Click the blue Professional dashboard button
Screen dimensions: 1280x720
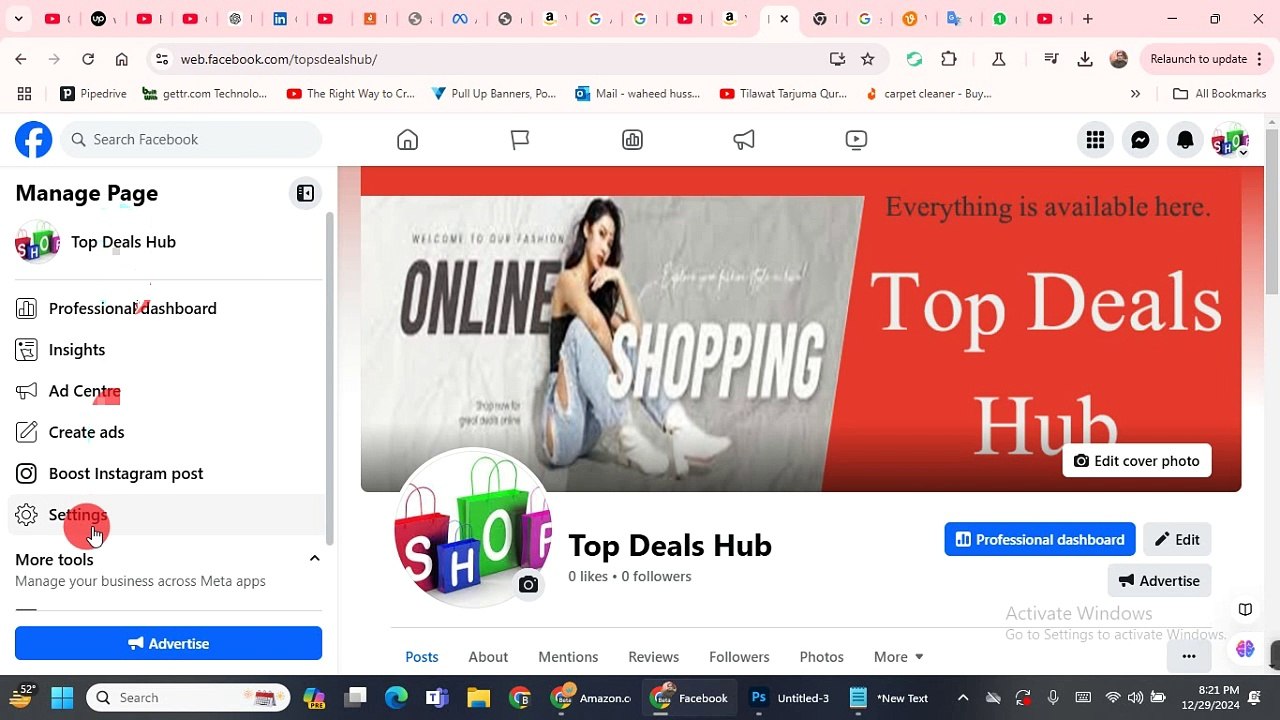[x=1040, y=540]
